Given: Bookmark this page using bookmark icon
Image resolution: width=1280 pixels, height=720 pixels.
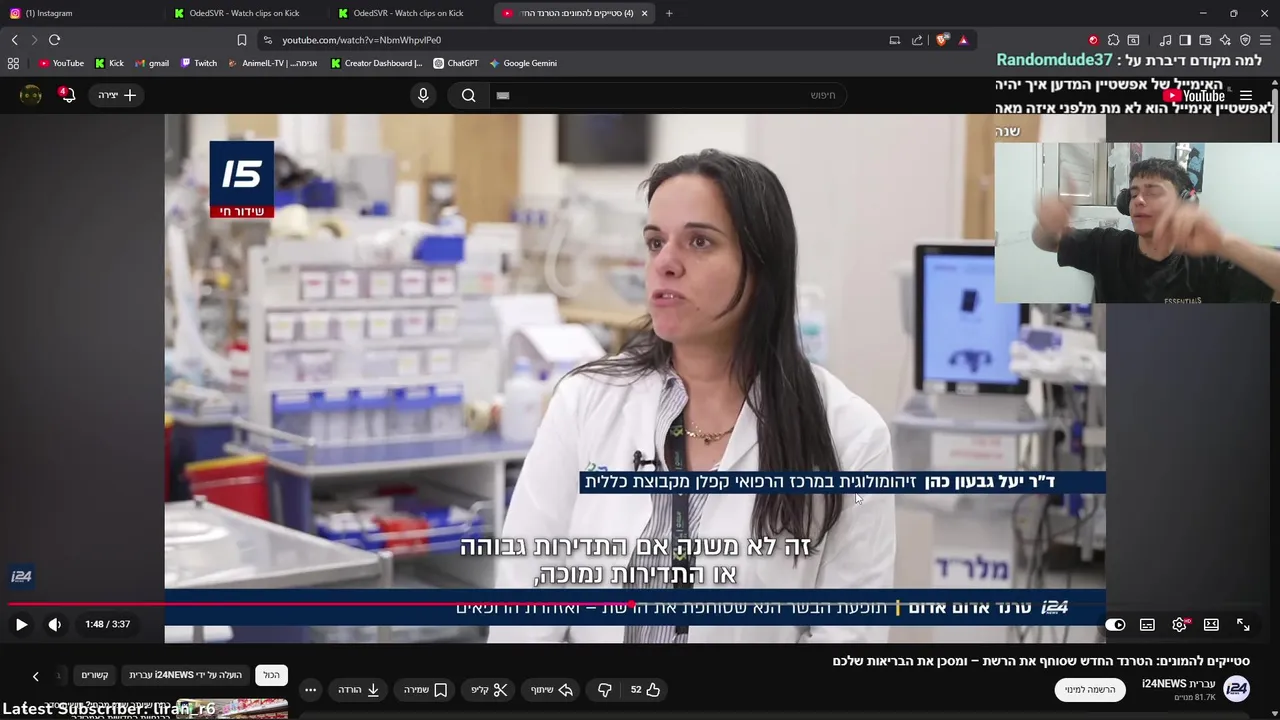Looking at the screenshot, I should (x=241, y=40).
